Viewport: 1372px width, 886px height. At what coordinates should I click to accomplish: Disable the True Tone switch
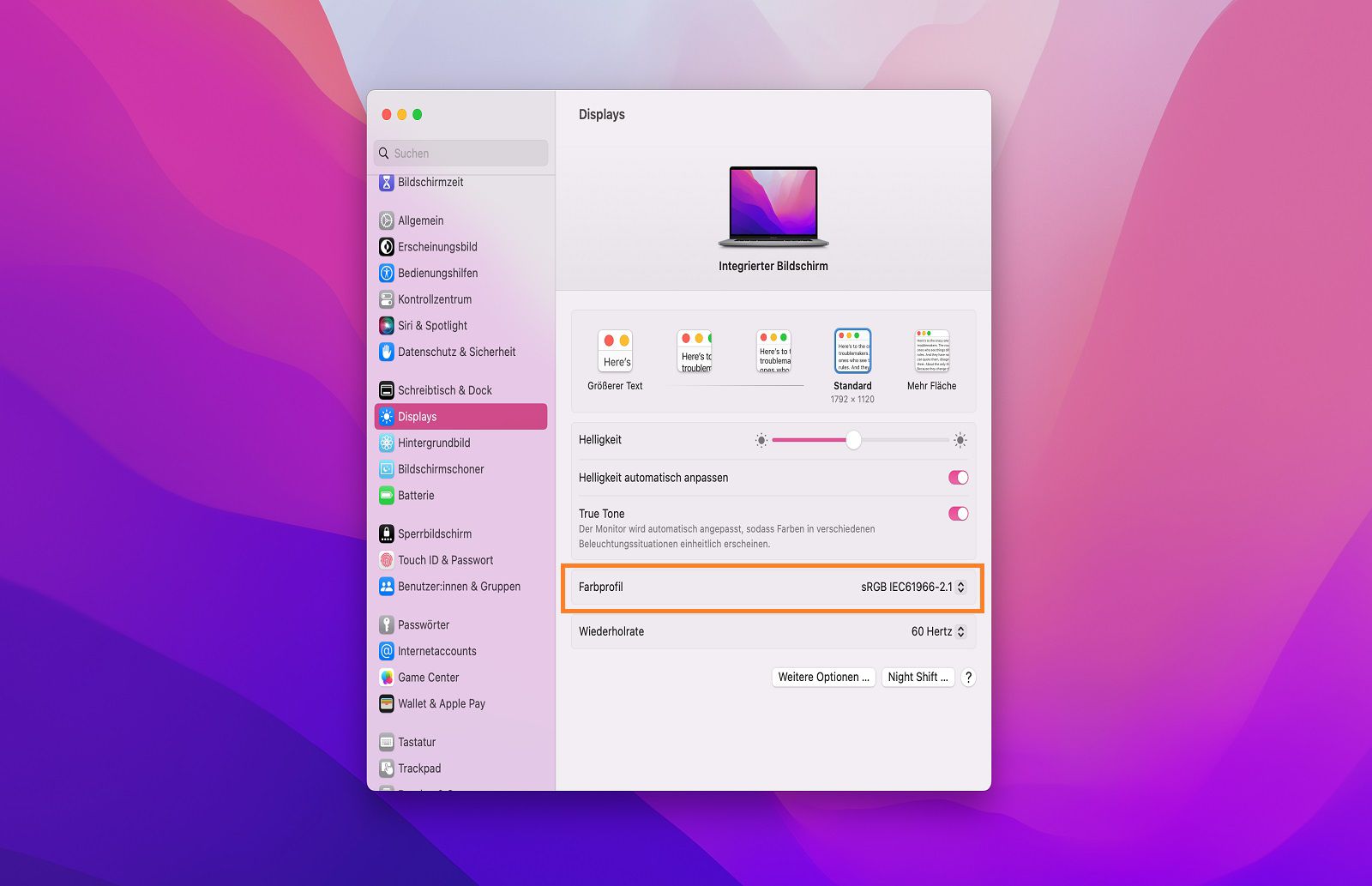click(x=959, y=514)
